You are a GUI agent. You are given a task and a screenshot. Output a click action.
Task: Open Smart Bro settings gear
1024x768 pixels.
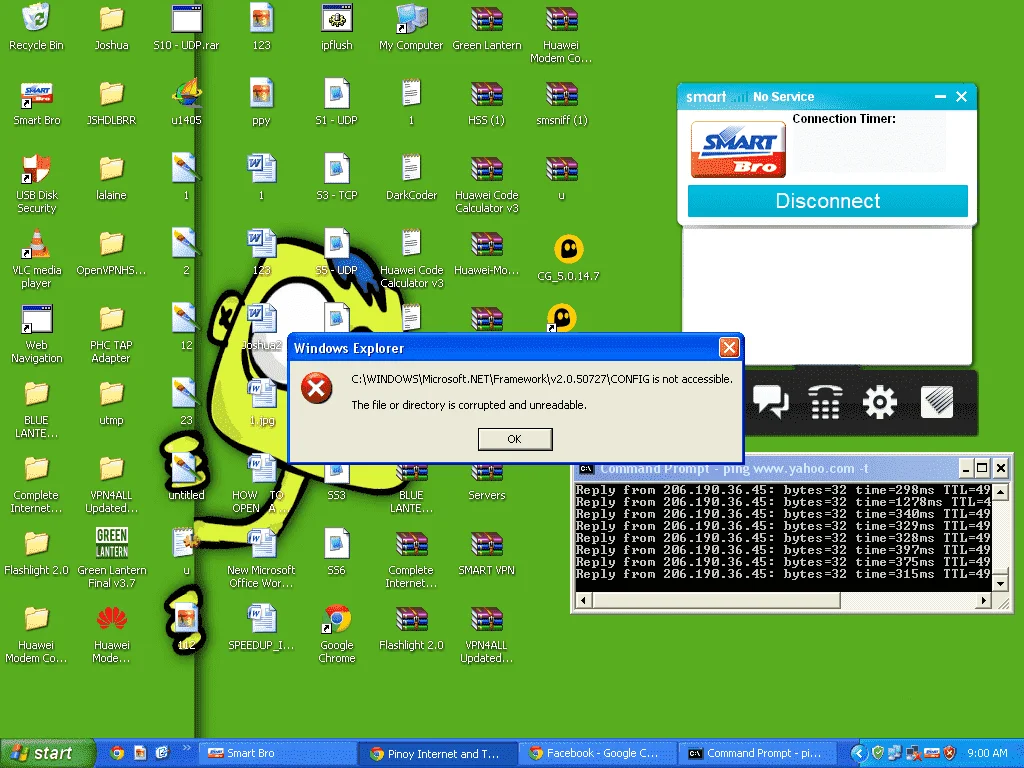click(880, 402)
